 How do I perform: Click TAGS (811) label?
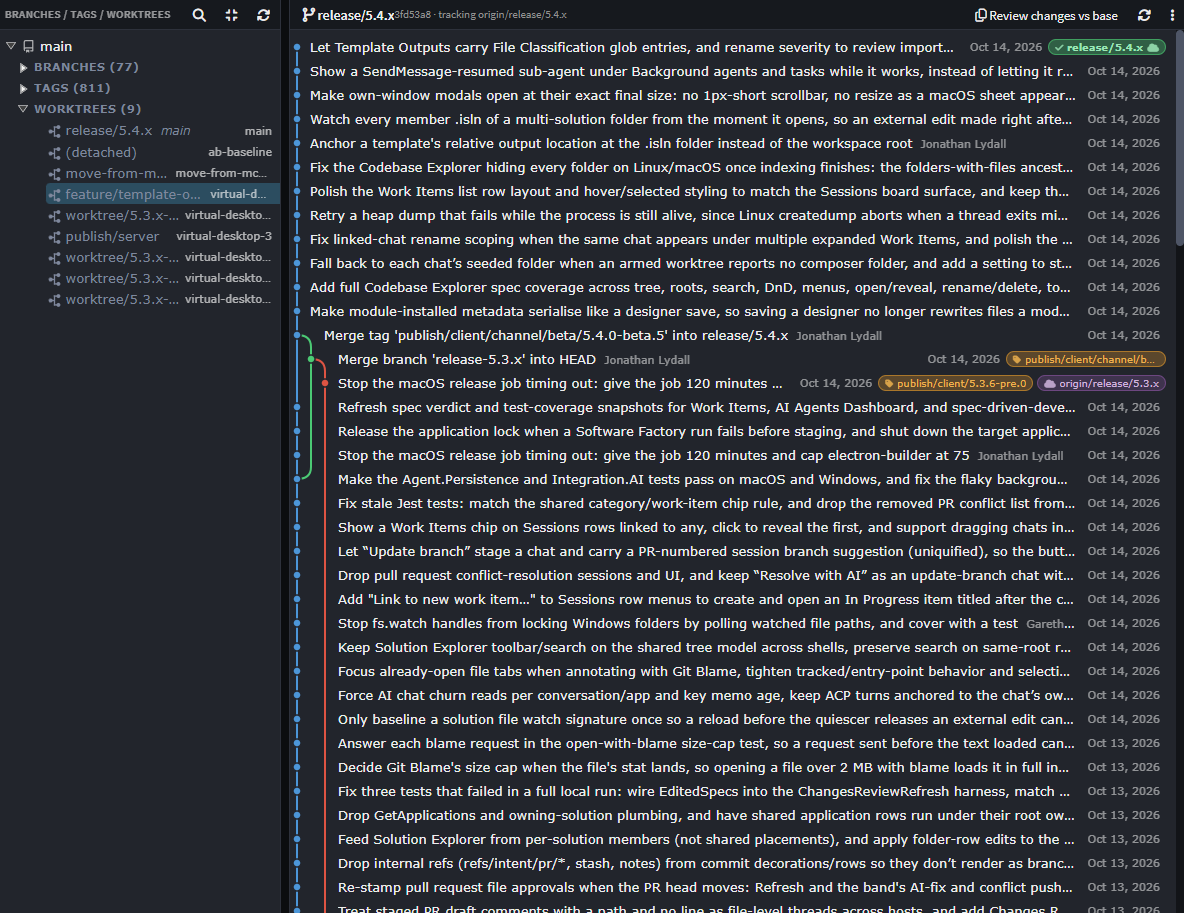(x=72, y=88)
